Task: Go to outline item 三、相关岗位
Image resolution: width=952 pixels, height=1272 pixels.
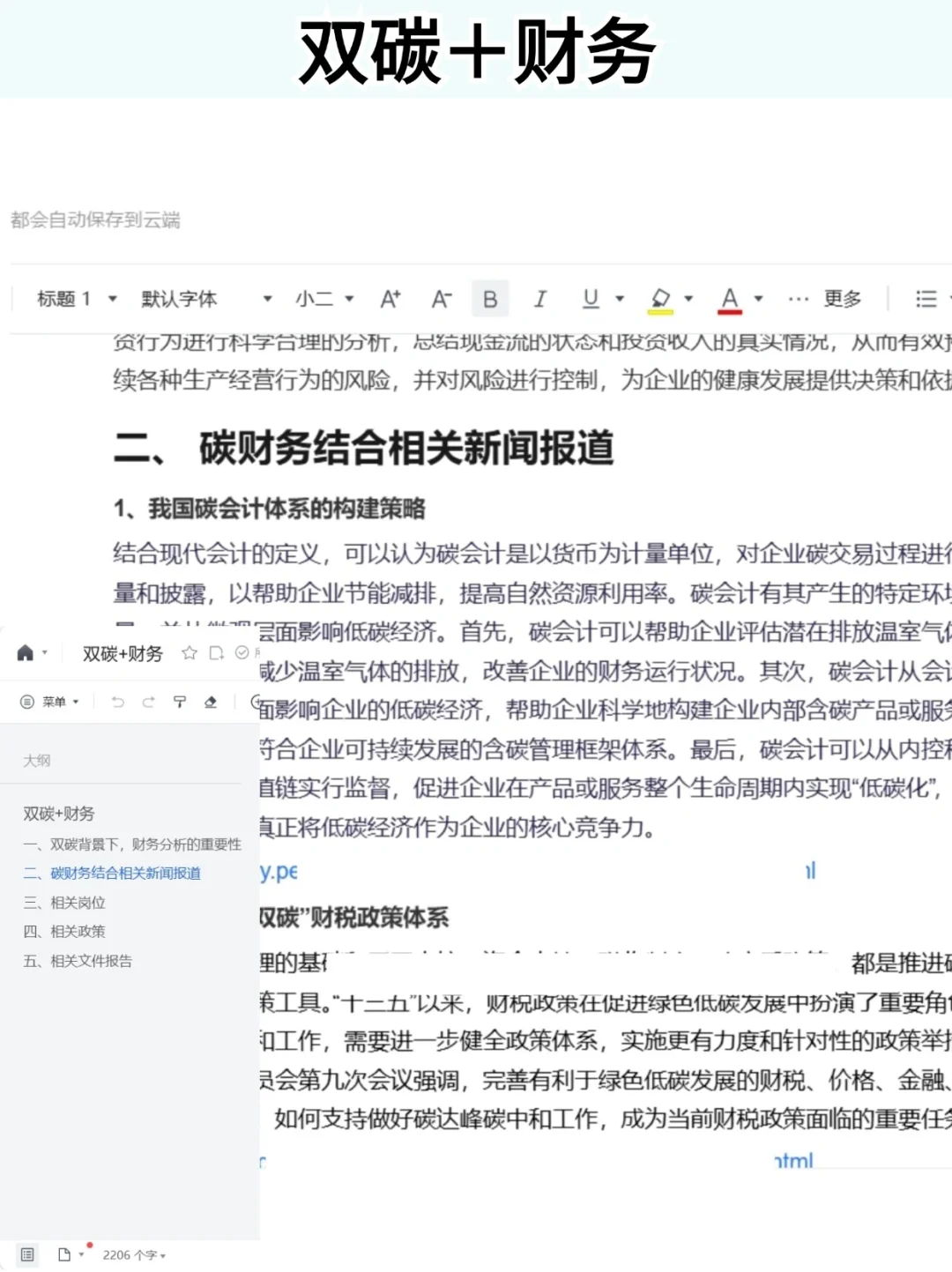Action: (64, 903)
